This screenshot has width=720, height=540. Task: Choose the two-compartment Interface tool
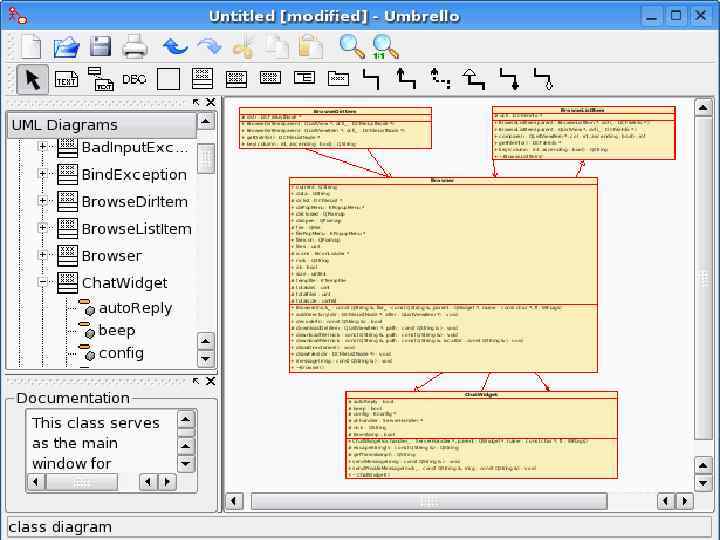click(236, 79)
